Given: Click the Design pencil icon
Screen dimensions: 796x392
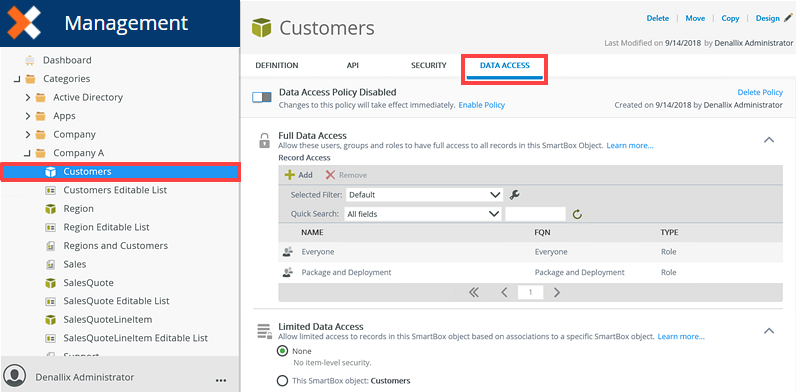Looking at the screenshot, I should 788,18.
